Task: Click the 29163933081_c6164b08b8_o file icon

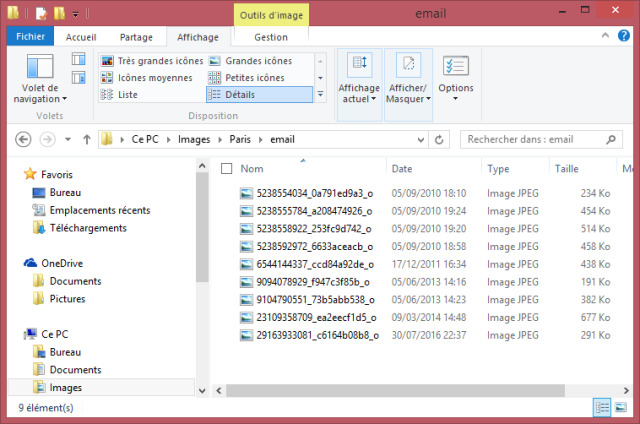Action: click(246, 335)
